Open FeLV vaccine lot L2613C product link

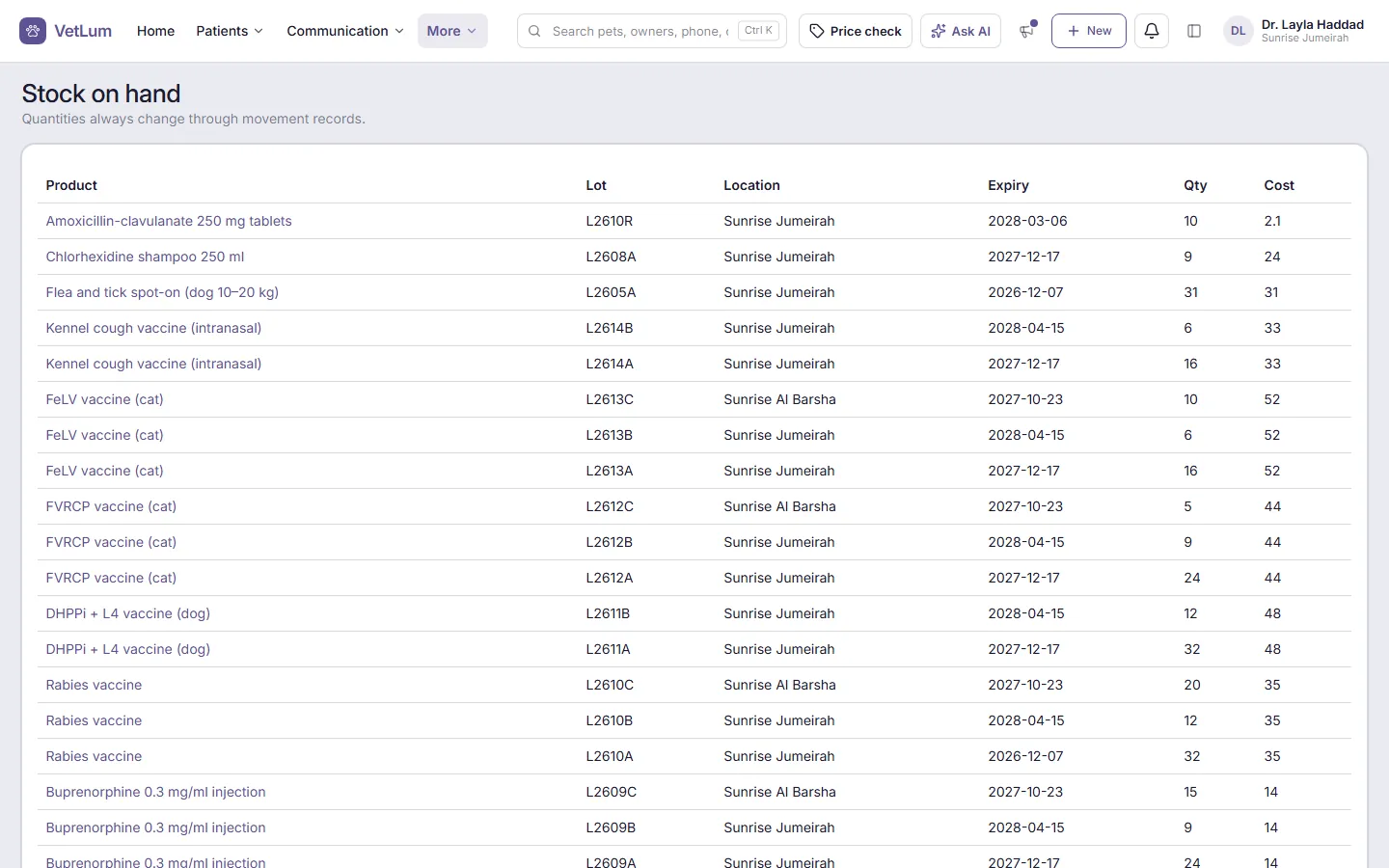[x=104, y=399]
